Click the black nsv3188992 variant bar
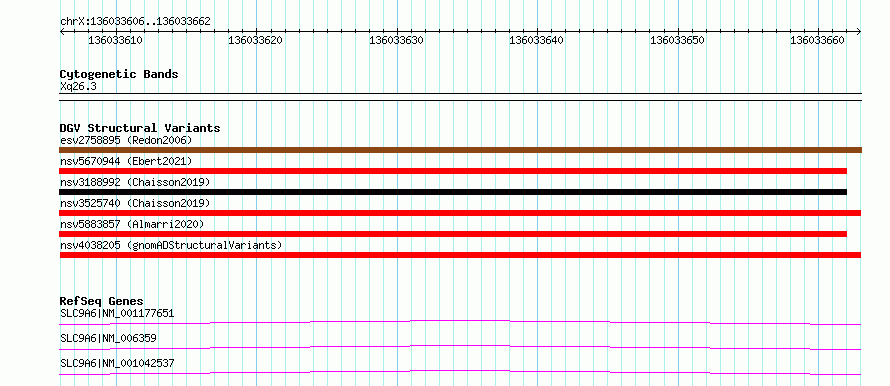Screen dimensions: 890x386 (453, 192)
